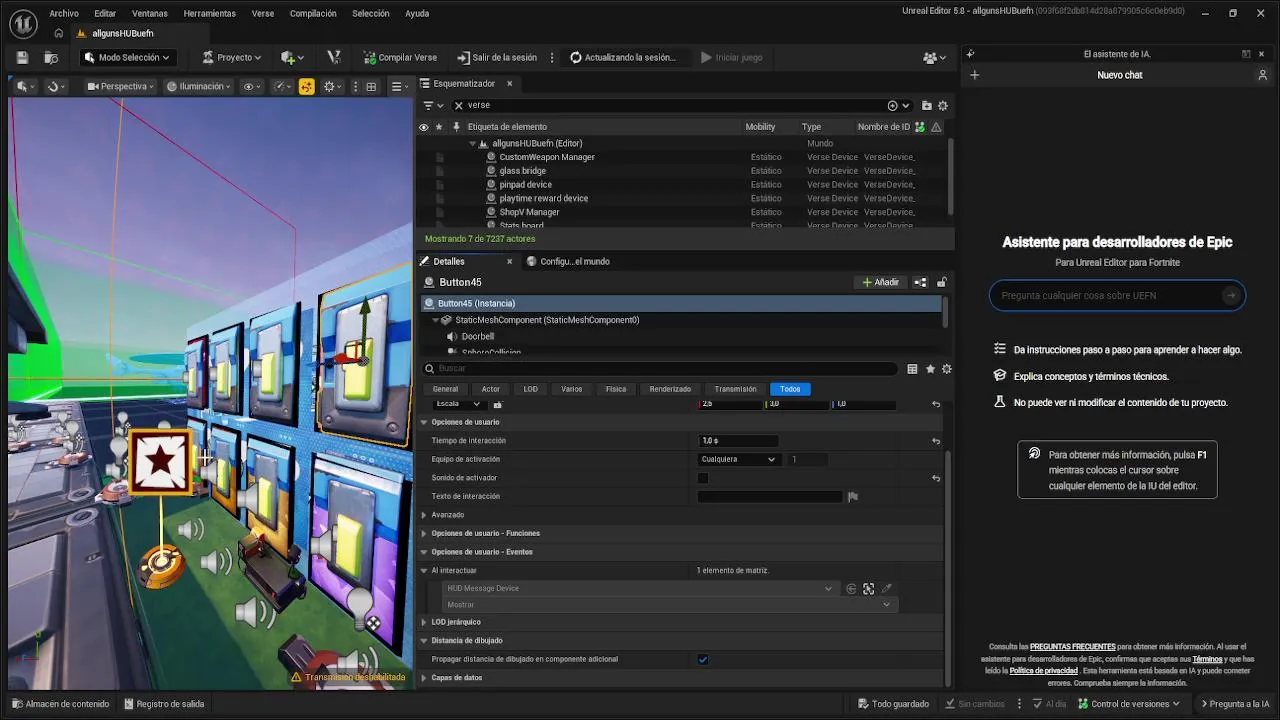The image size is (1280, 720).
Task: Open the Perspectiva viewport dropdown
Action: (120, 86)
